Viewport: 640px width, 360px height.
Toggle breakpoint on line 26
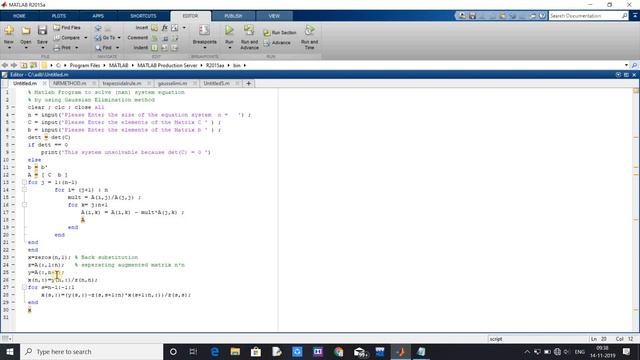click(13, 280)
